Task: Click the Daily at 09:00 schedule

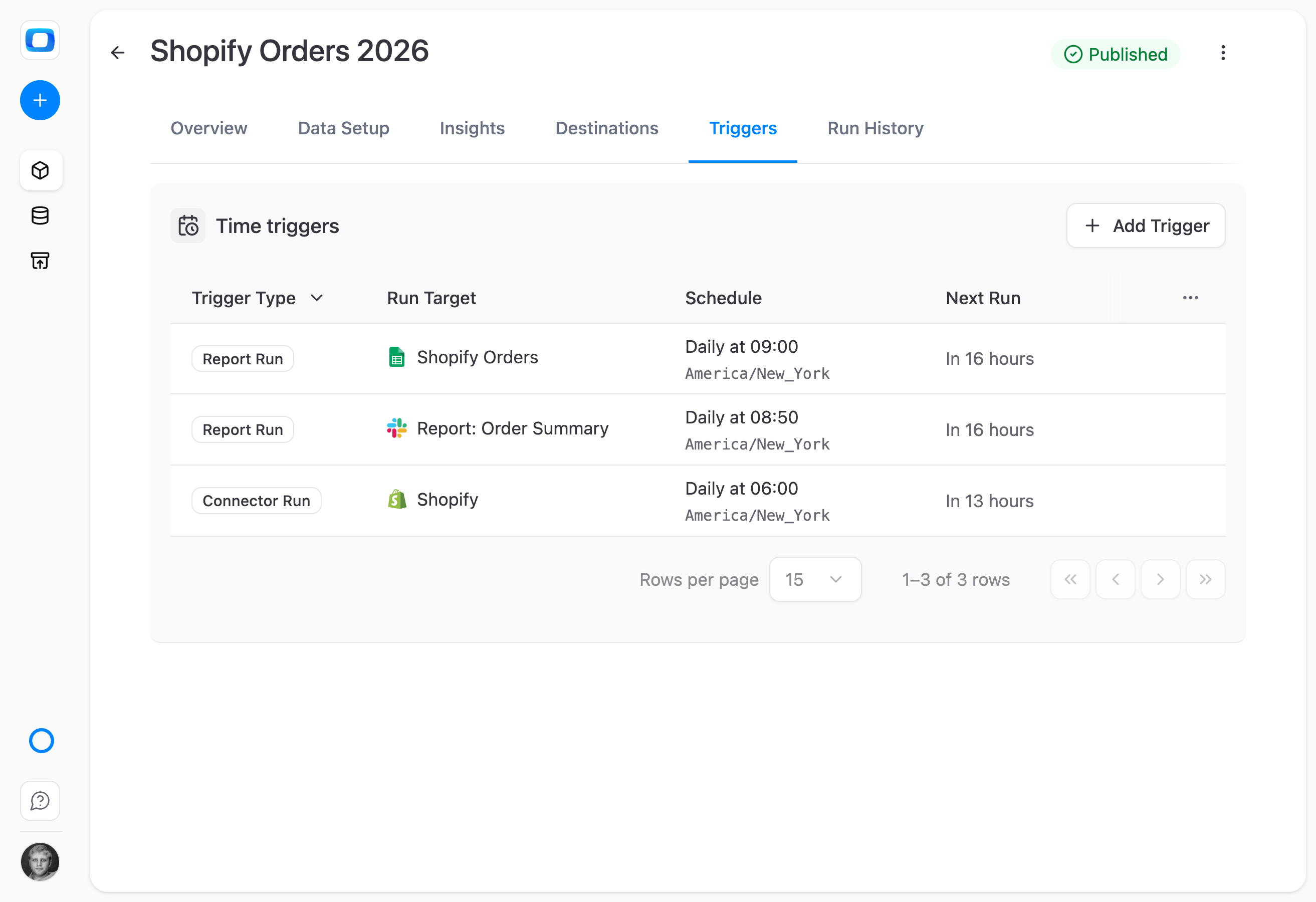Action: point(742,347)
